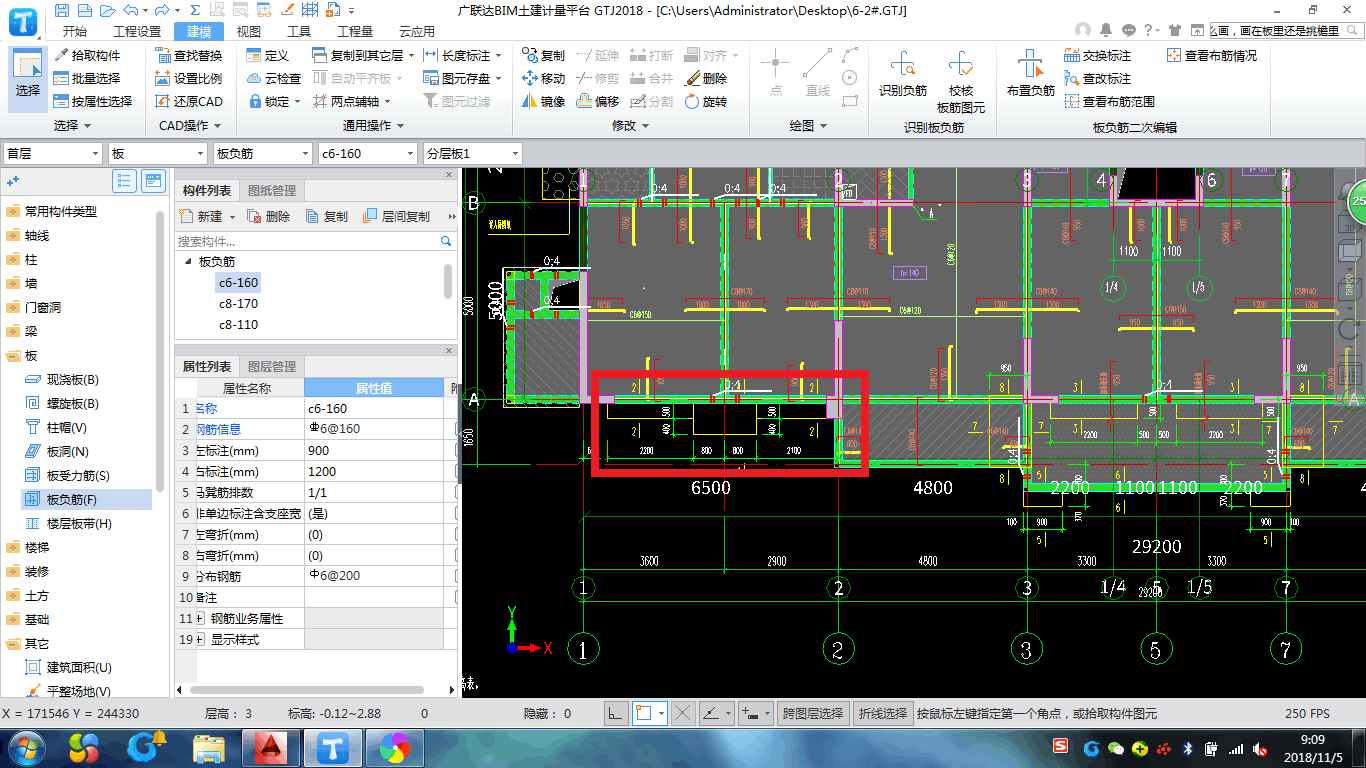
Task: Click the 交换标注 swap annotation tool
Action: tap(1098, 56)
